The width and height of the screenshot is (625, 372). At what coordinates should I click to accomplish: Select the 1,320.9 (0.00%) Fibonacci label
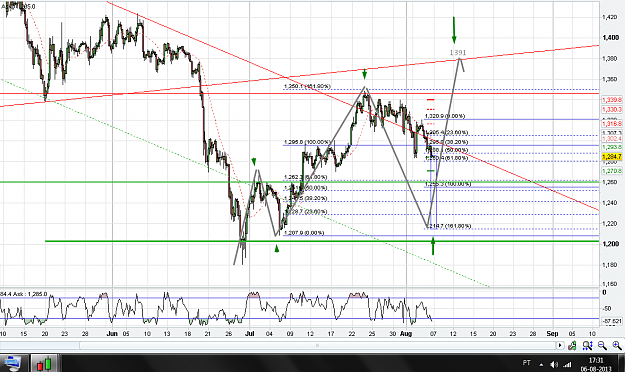click(445, 116)
